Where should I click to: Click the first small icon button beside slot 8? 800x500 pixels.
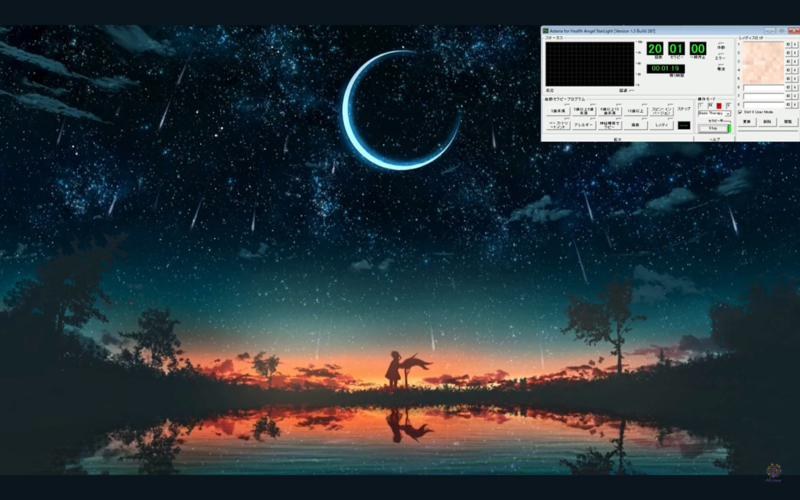788,104
